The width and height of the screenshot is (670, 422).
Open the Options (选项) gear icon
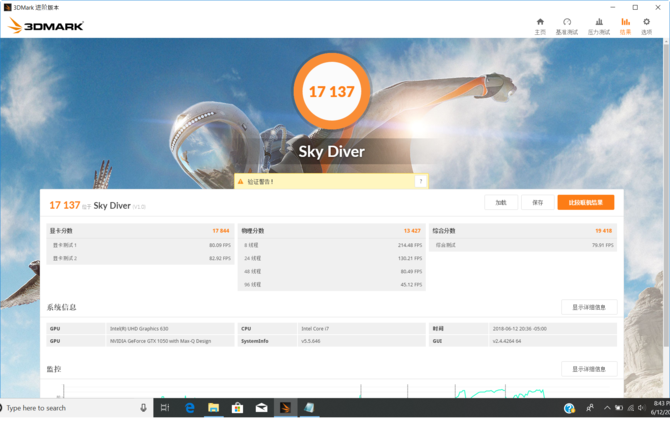(x=646, y=25)
